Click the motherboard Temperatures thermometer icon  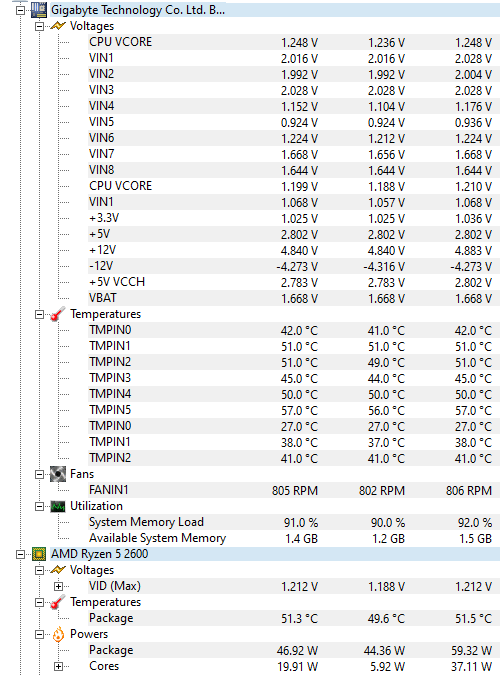click(x=58, y=314)
